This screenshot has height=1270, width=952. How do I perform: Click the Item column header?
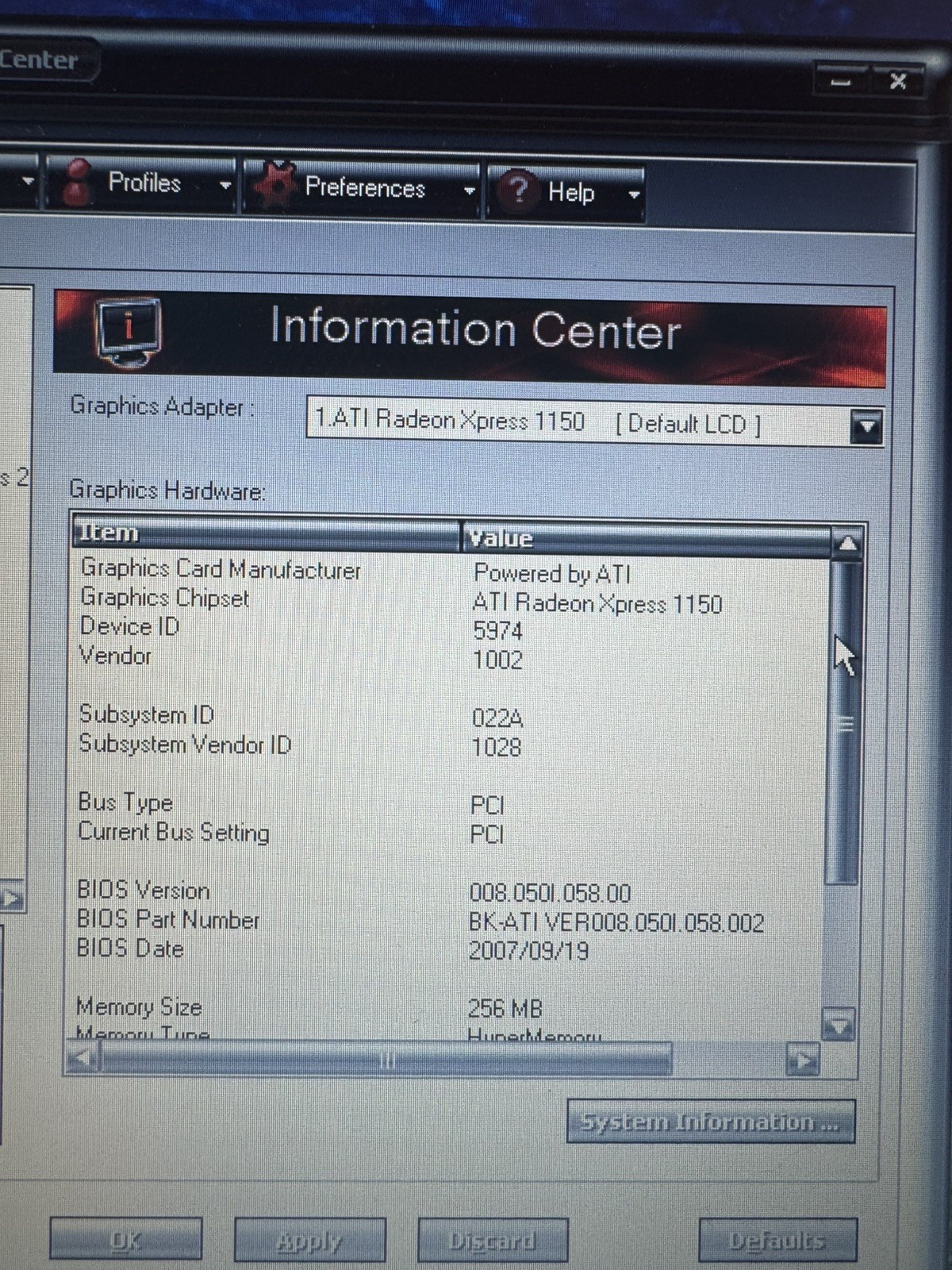(266, 533)
